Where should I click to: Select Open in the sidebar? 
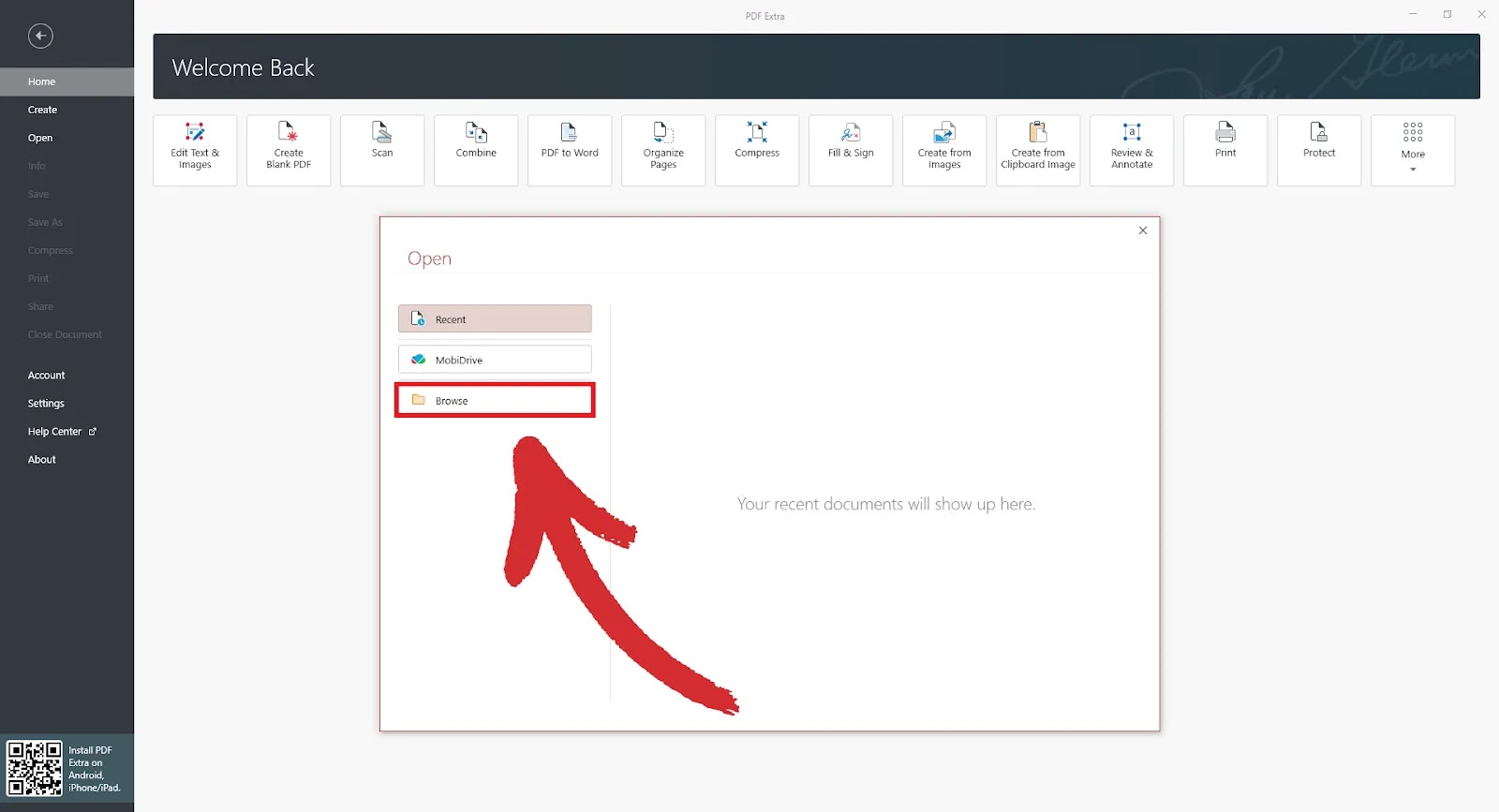coord(67,138)
